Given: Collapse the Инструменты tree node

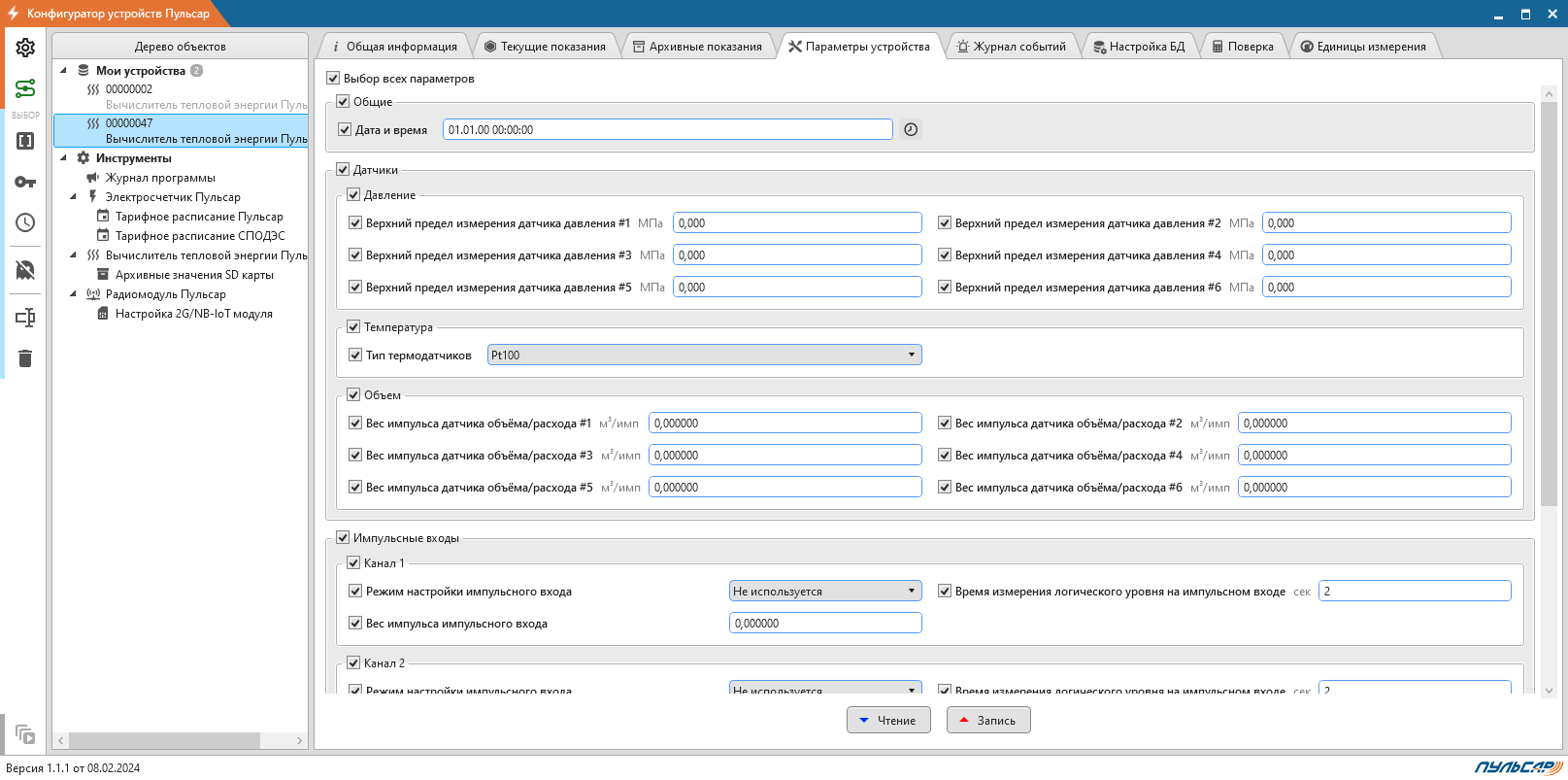Looking at the screenshot, I should coord(63,157).
